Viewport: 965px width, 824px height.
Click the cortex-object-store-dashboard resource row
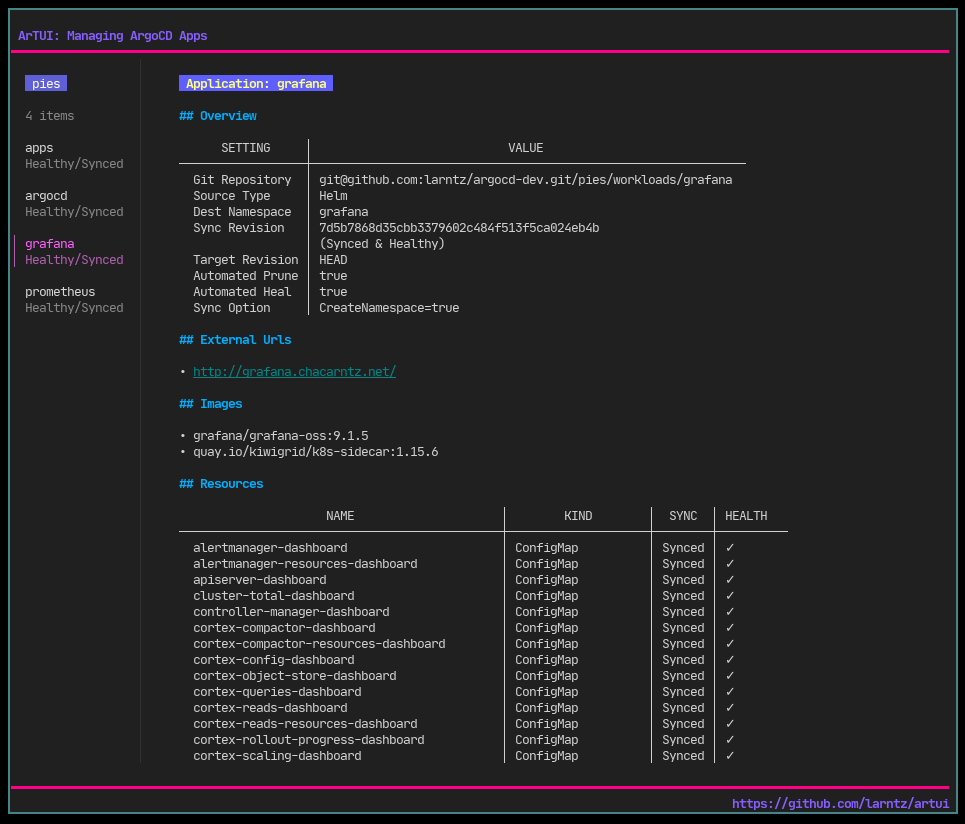click(x=483, y=676)
